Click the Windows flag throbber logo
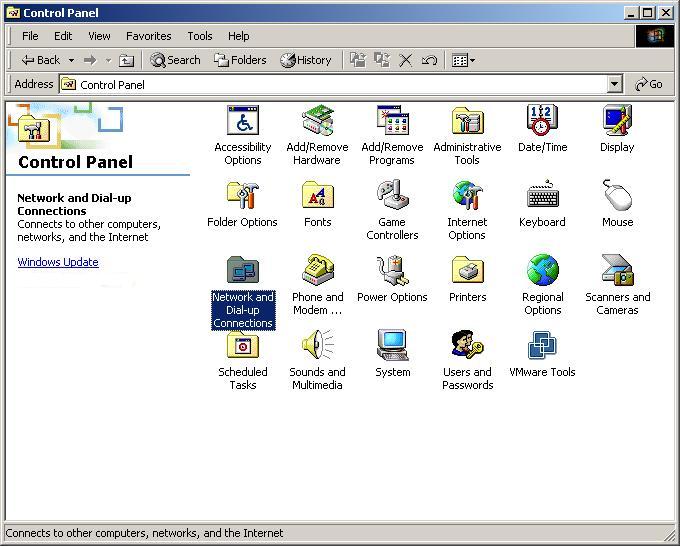 coord(655,36)
